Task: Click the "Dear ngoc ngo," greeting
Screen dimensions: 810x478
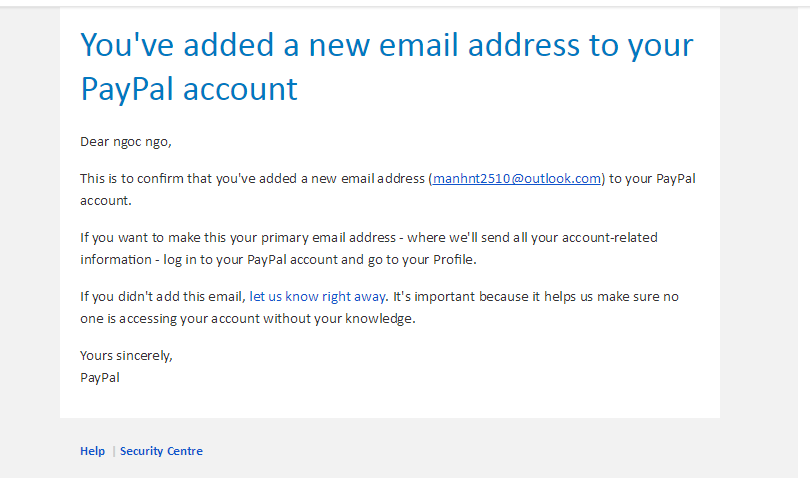Action: (126, 142)
